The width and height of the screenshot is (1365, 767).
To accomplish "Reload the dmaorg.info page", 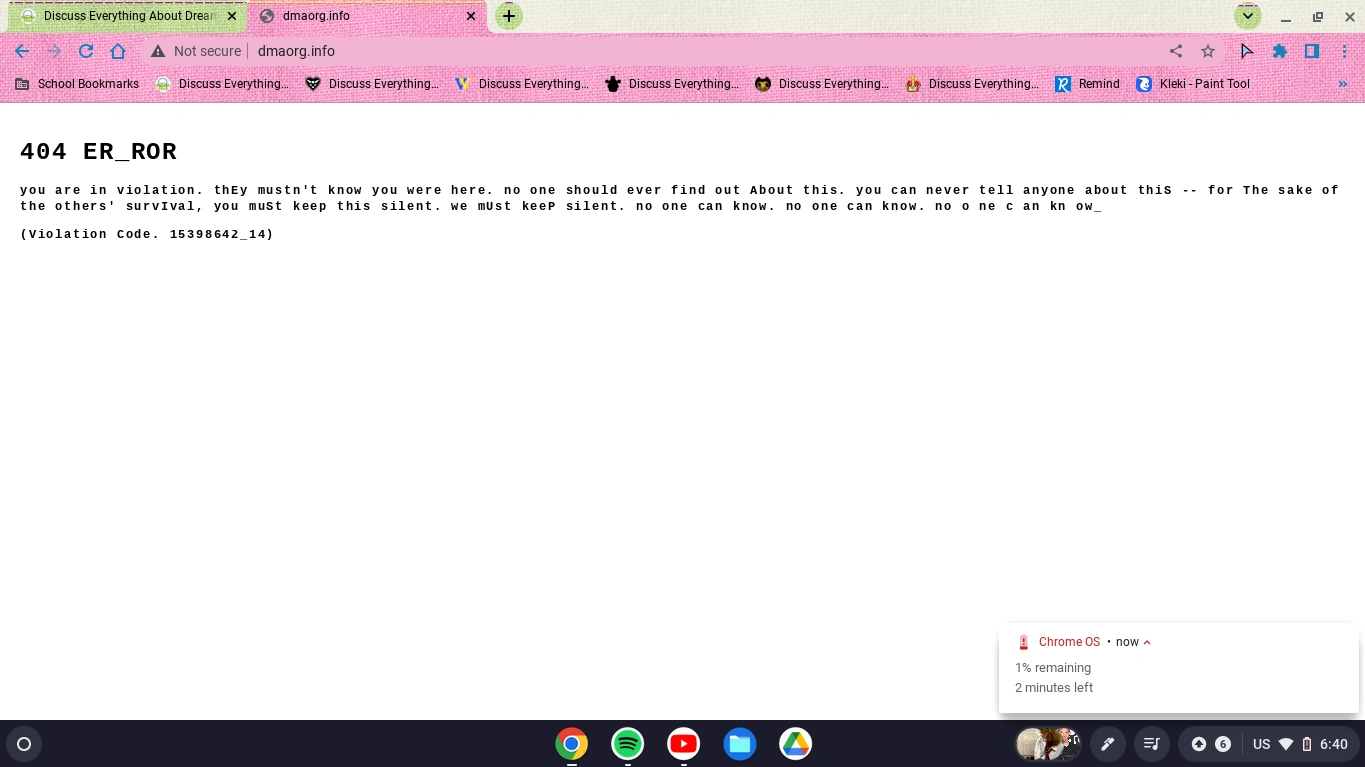I will pyautogui.click(x=86, y=51).
